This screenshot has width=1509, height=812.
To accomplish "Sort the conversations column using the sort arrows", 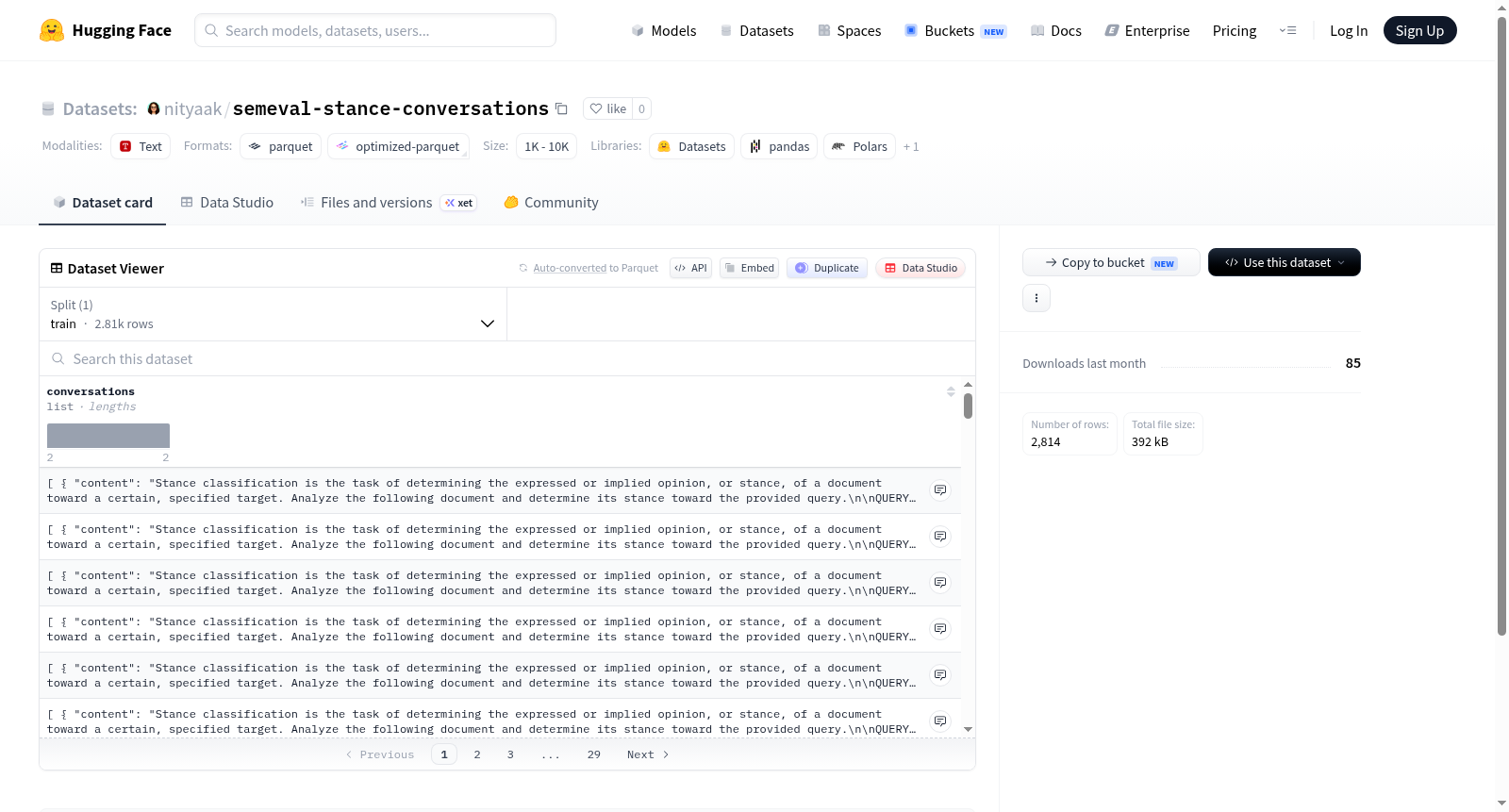I will [x=951, y=391].
